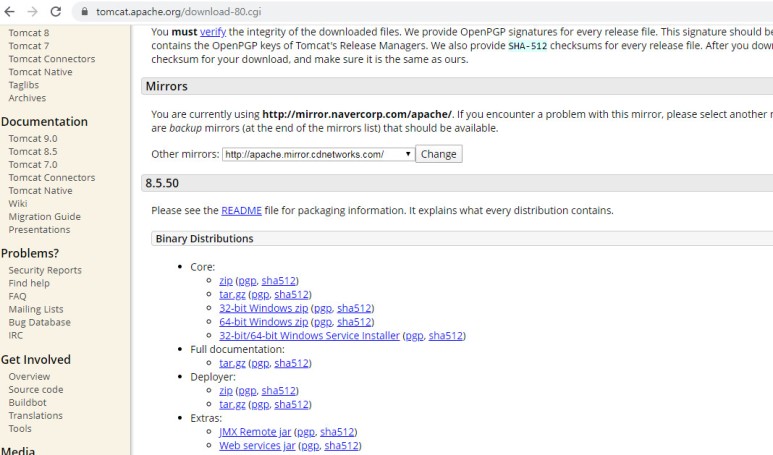Open Presentations in the sidebar
Image resolution: width=773 pixels, height=455 pixels.
tap(39, 230)
